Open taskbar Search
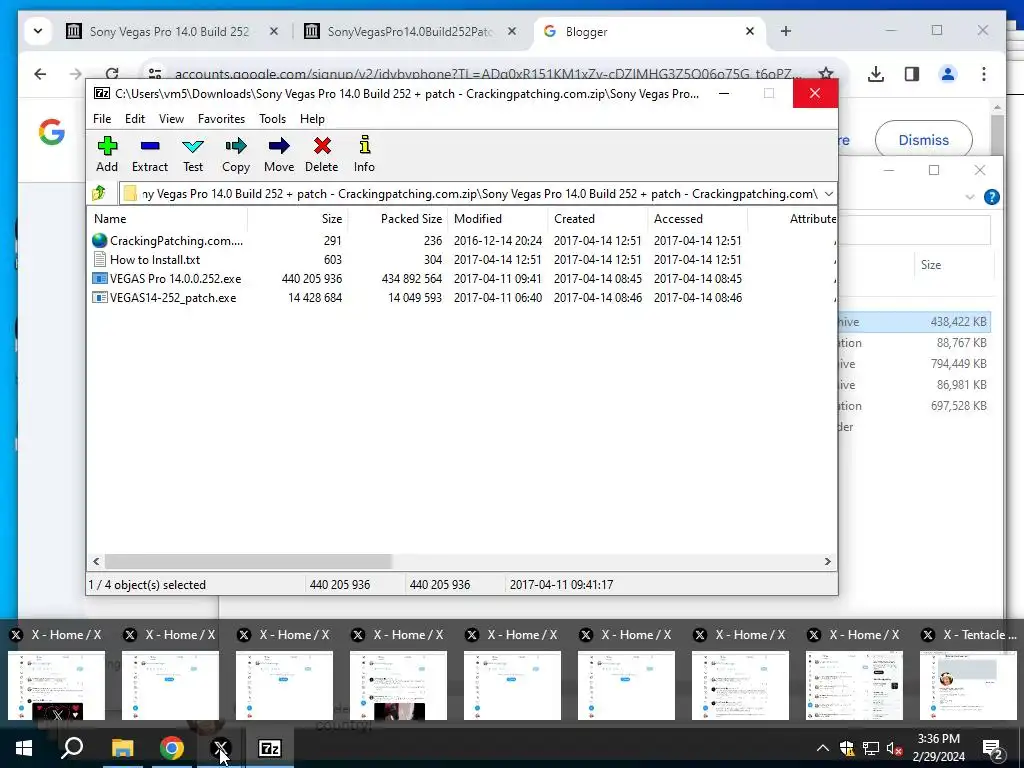1024x768 pixels. click(72, 748)
